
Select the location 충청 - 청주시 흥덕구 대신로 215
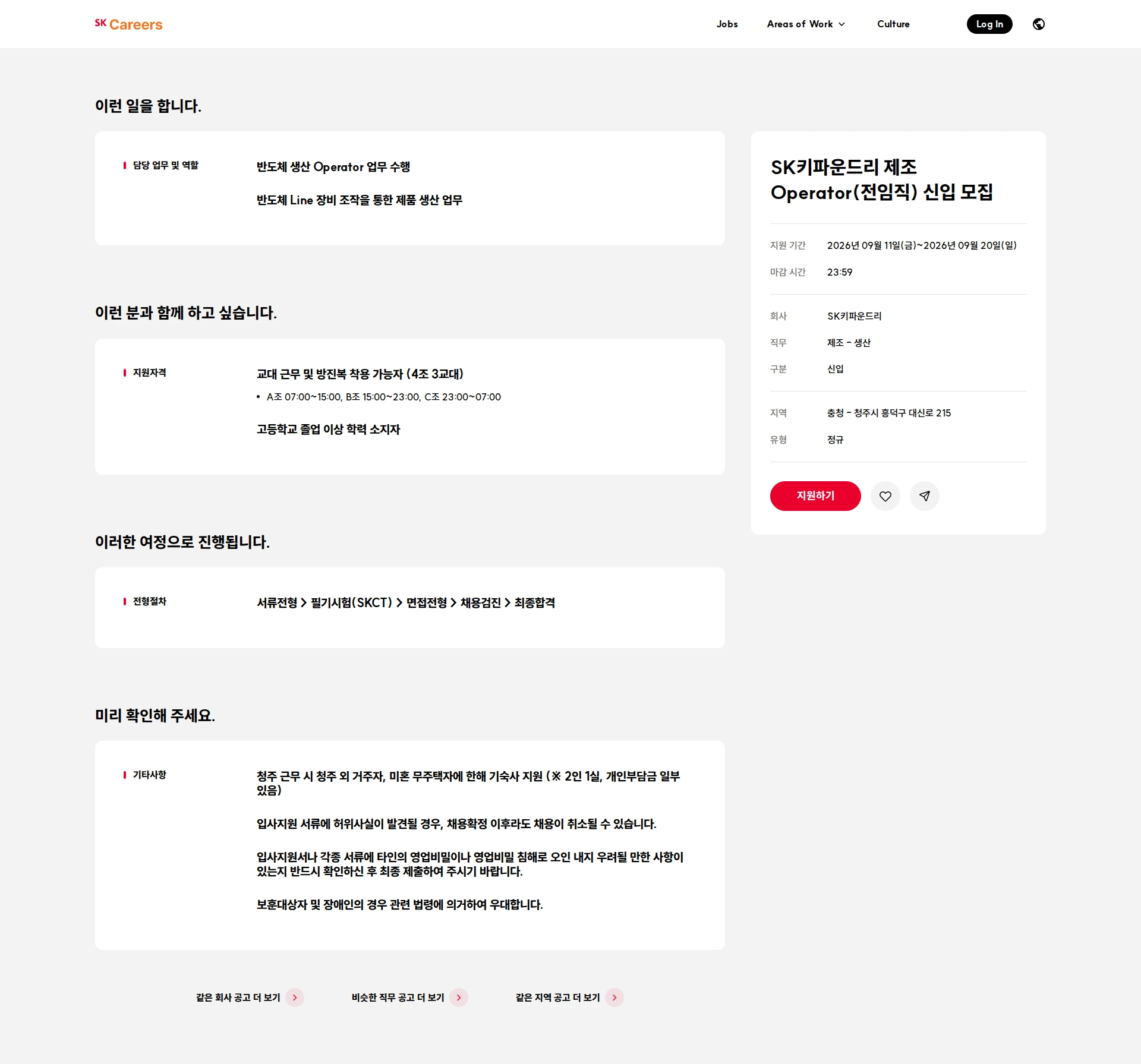coord(889,413)
